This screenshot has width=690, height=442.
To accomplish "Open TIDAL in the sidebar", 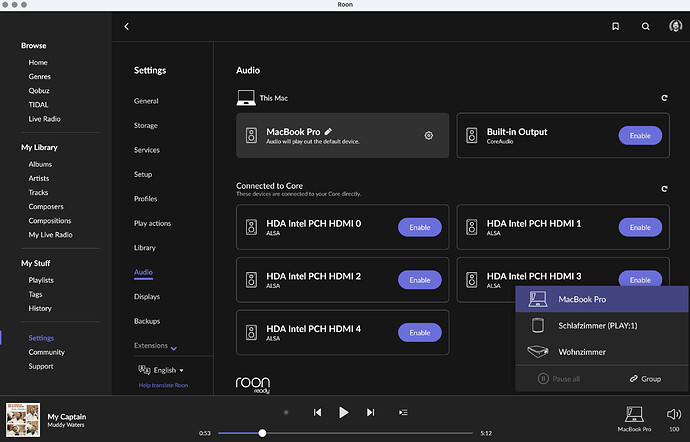I will 38,105.
